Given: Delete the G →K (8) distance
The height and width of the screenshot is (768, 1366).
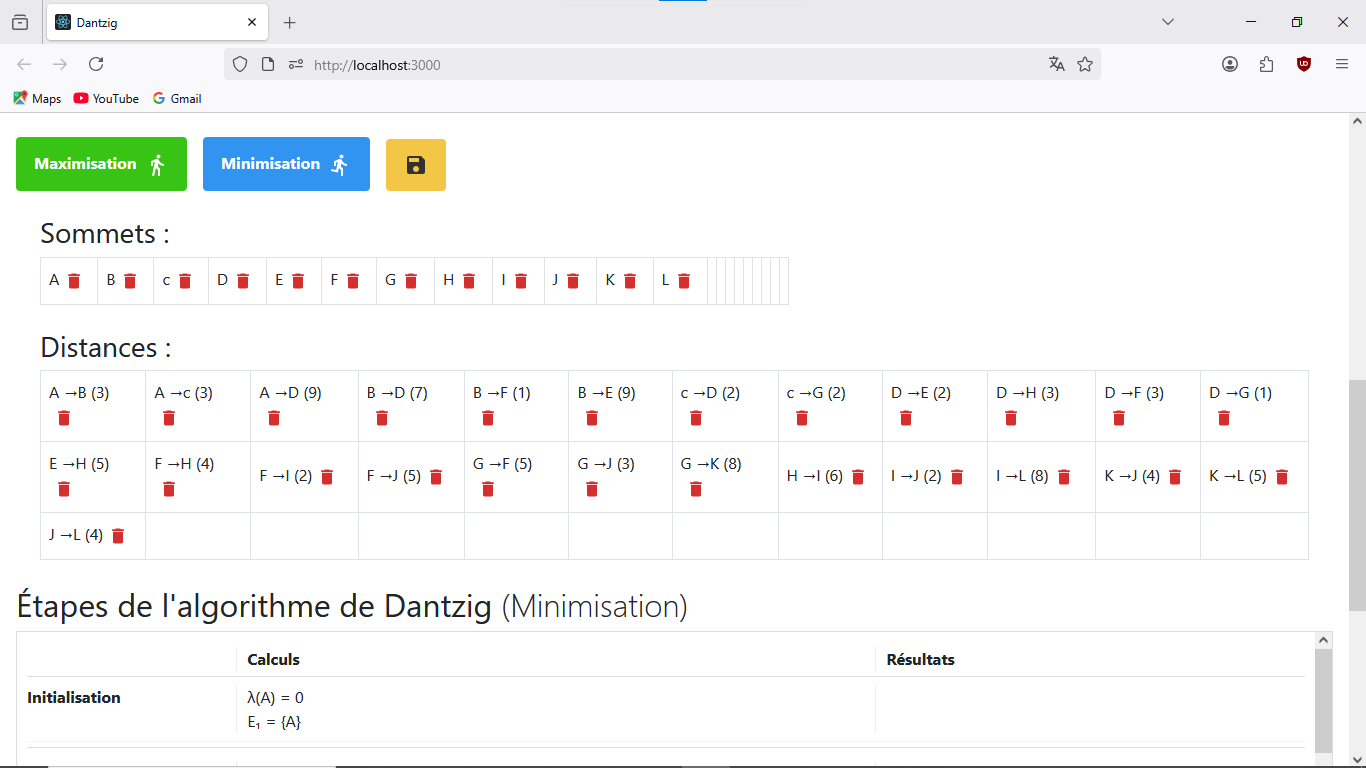Looking at the screenshot, I should point(696,489).
